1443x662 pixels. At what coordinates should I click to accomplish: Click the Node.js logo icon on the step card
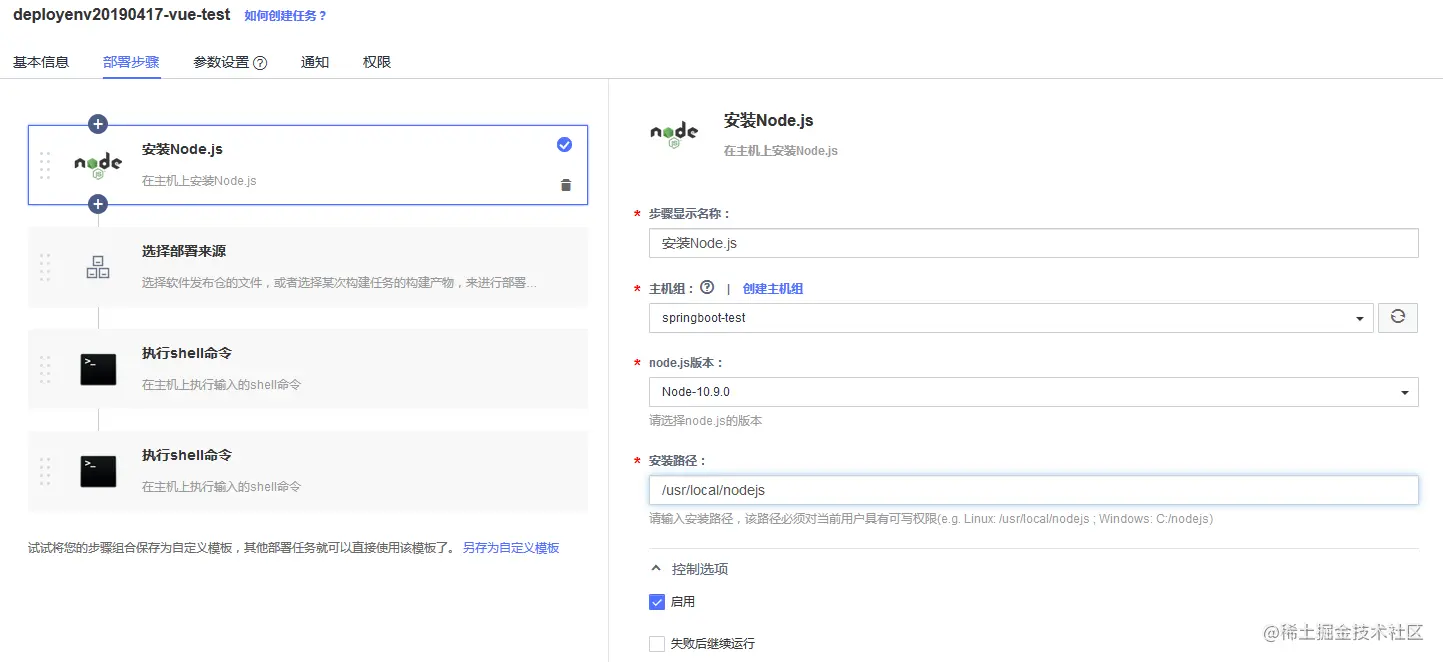pos(96,163)
